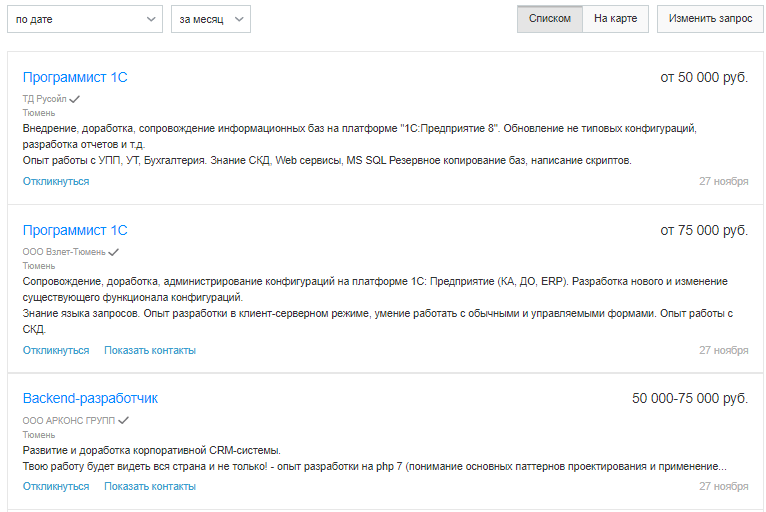Switch to 'На карте' map view
766x512 pixels.
click(x=615, y=19)
